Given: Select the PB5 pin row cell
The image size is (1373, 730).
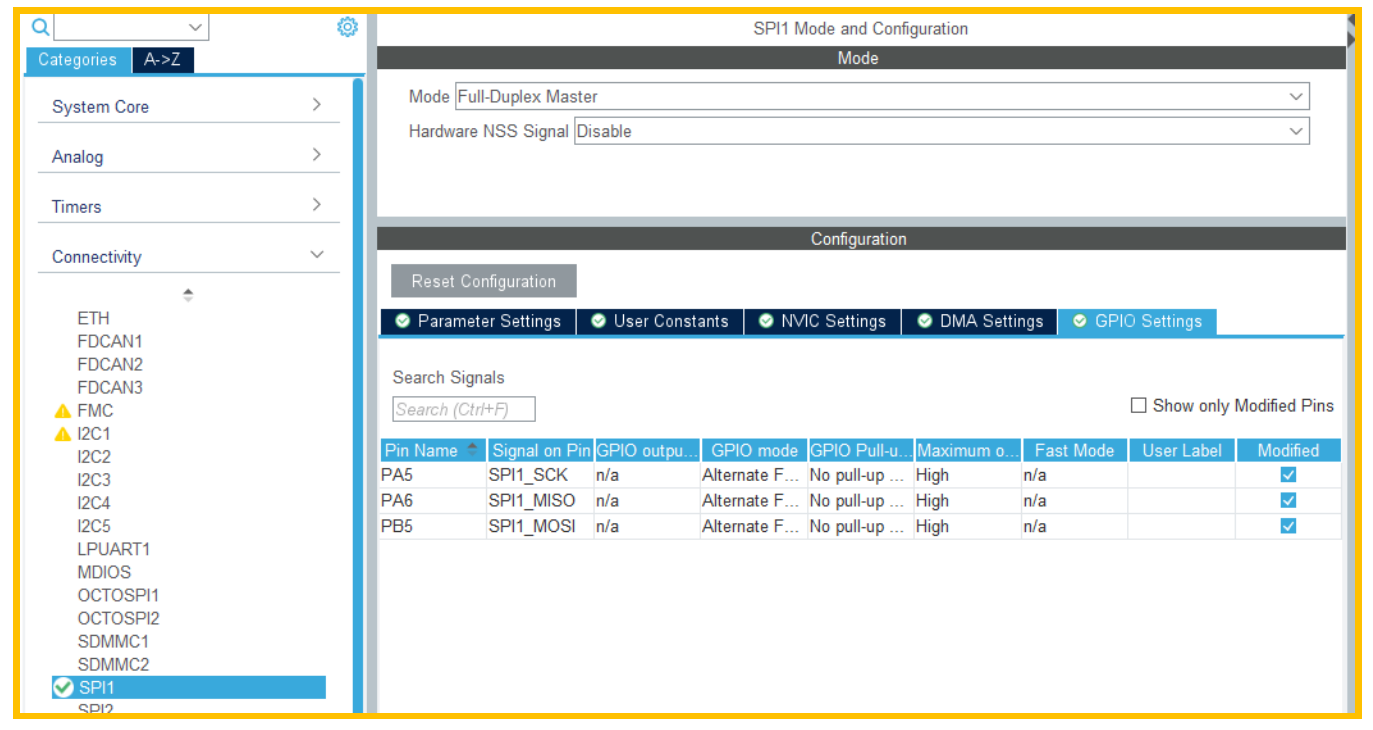Looking at the screenshot, I should click(x=433, y=526).
